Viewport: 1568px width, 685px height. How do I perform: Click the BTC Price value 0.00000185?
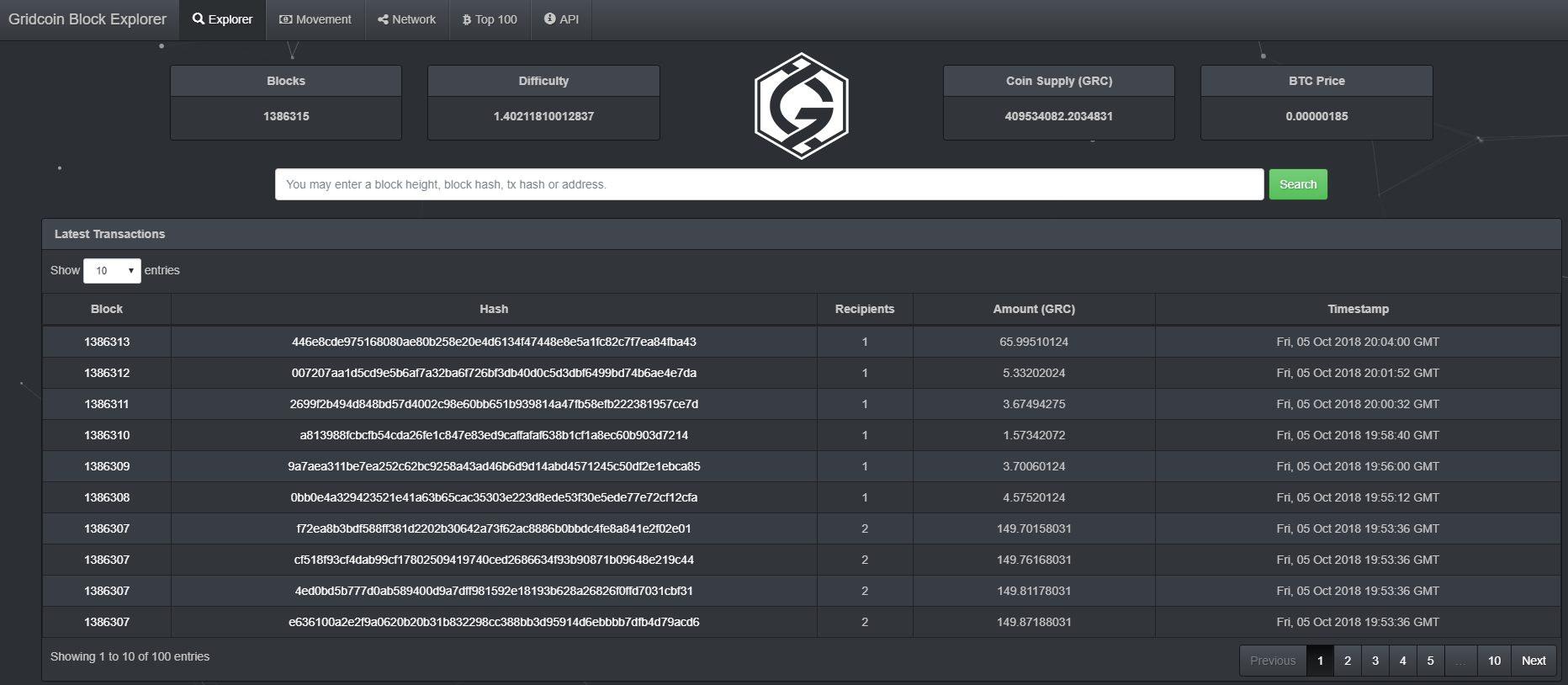point(1316,116)
